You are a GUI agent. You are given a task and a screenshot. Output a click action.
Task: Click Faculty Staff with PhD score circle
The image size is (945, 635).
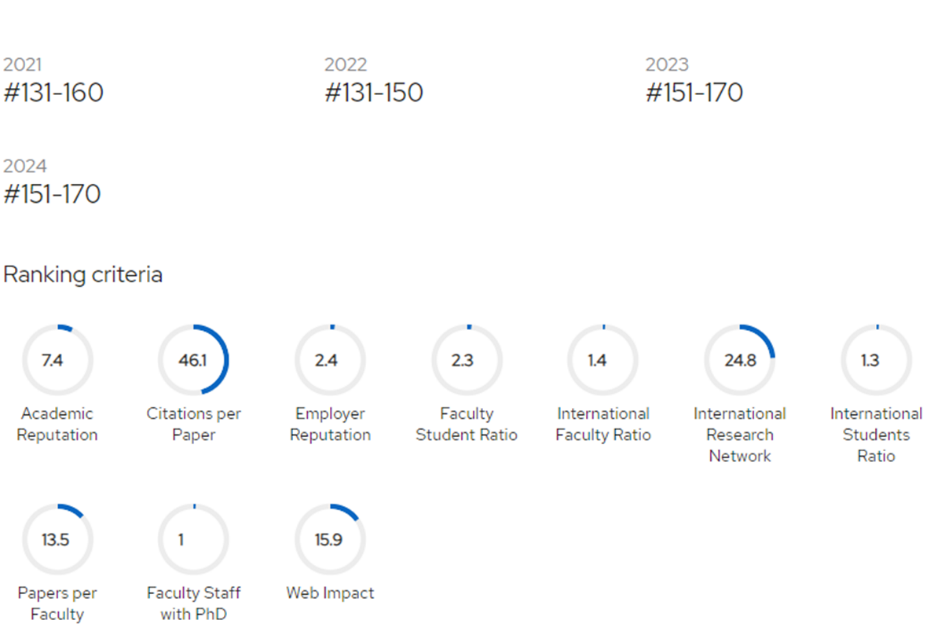pos(193,540)
